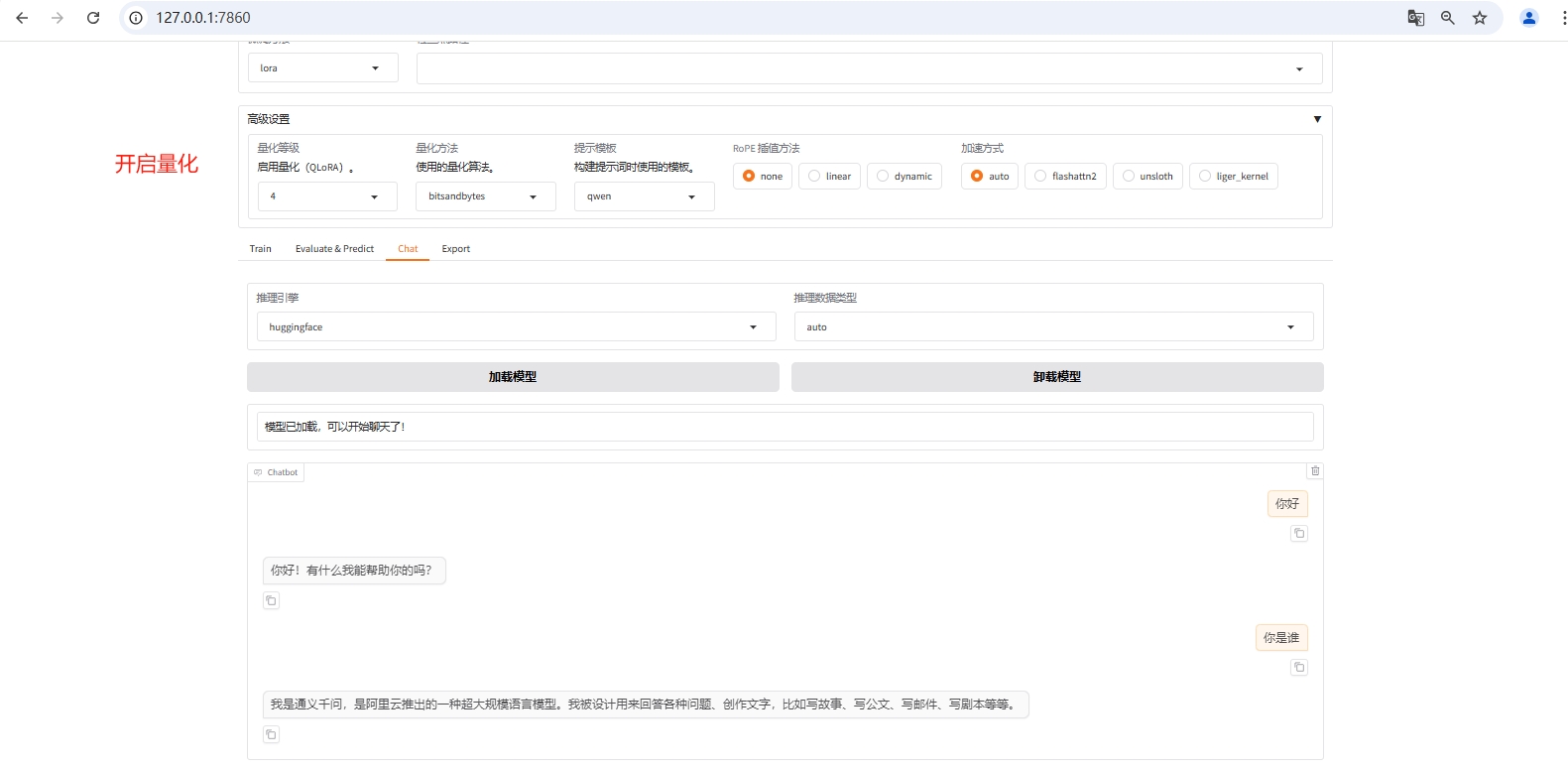Open the Google Translate page icon
This screenshot has width=1568, height=770.
[1415, 18]
